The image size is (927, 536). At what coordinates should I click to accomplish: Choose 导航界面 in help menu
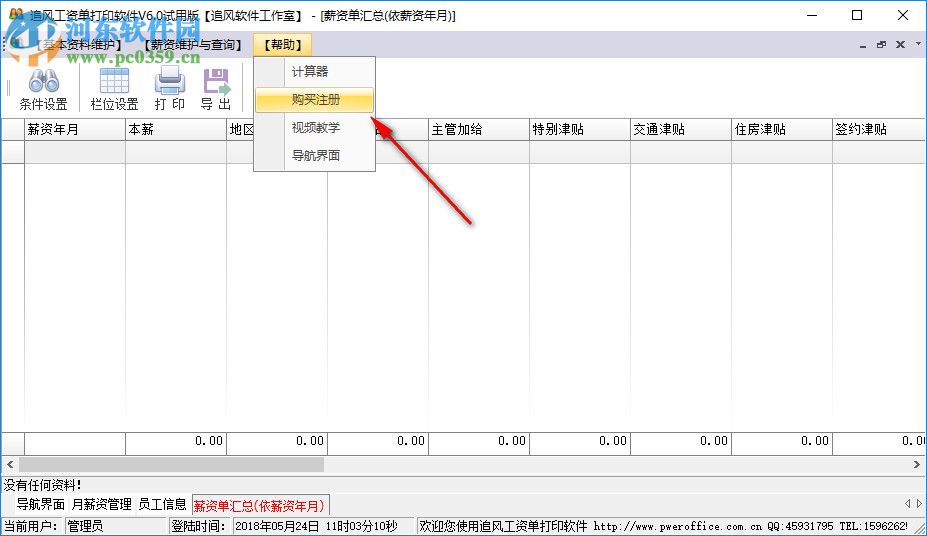315,155
